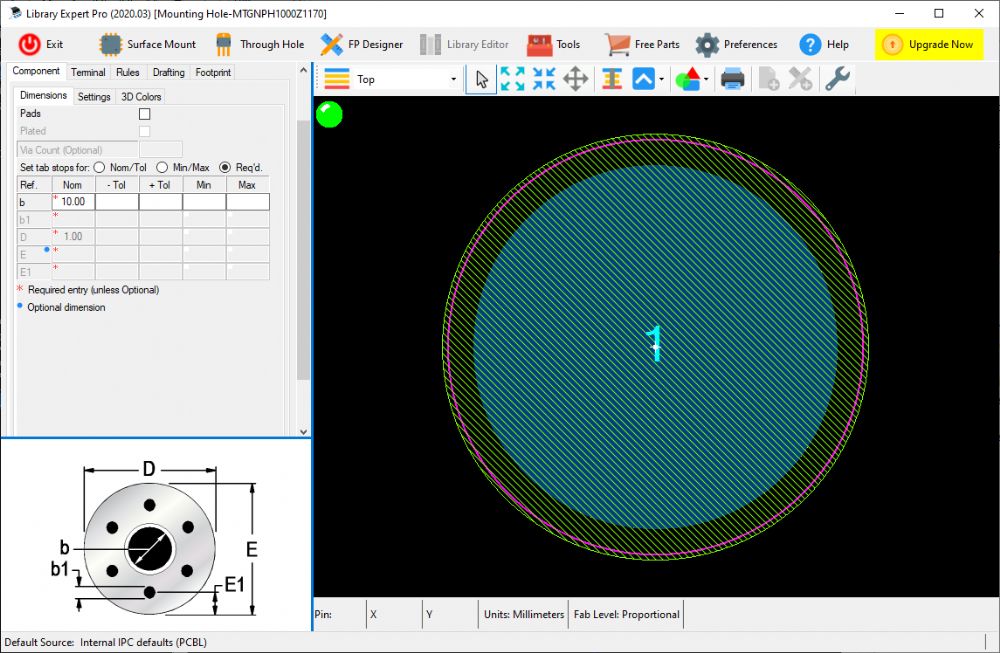Select the Settings sub-tab

tap(94, 96)
